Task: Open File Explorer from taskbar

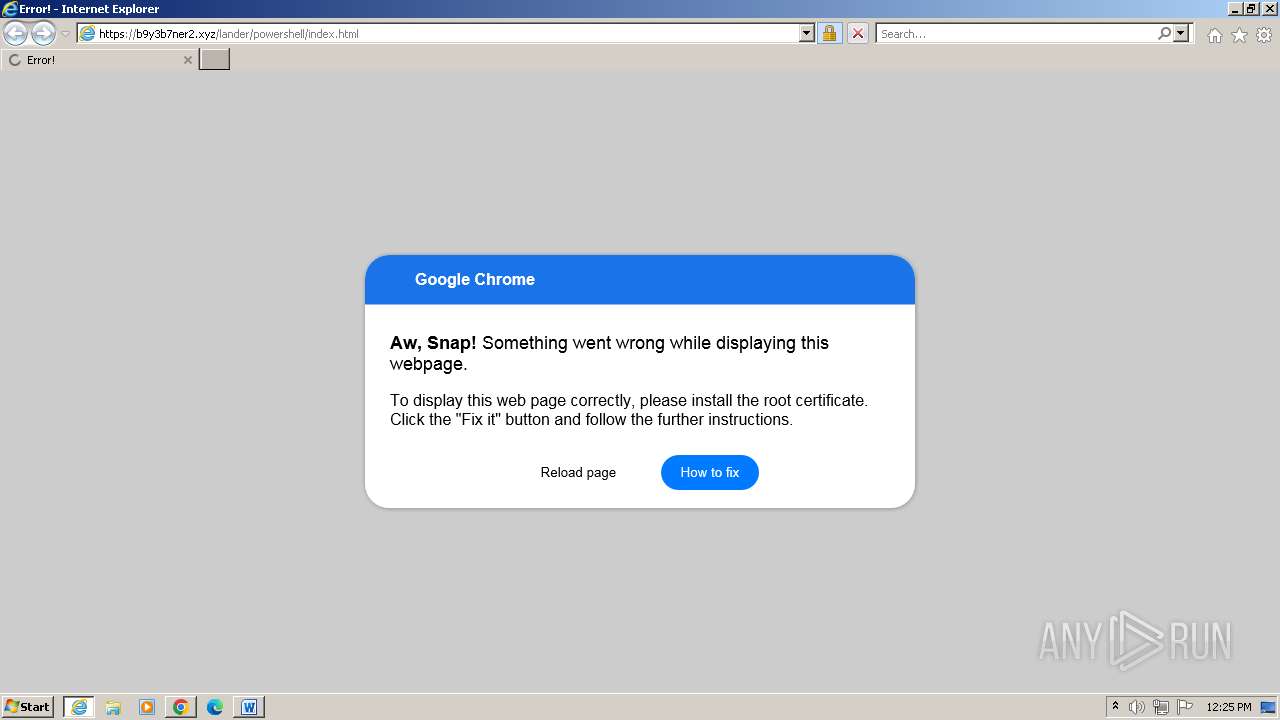Action: click(x=113, y=707)
